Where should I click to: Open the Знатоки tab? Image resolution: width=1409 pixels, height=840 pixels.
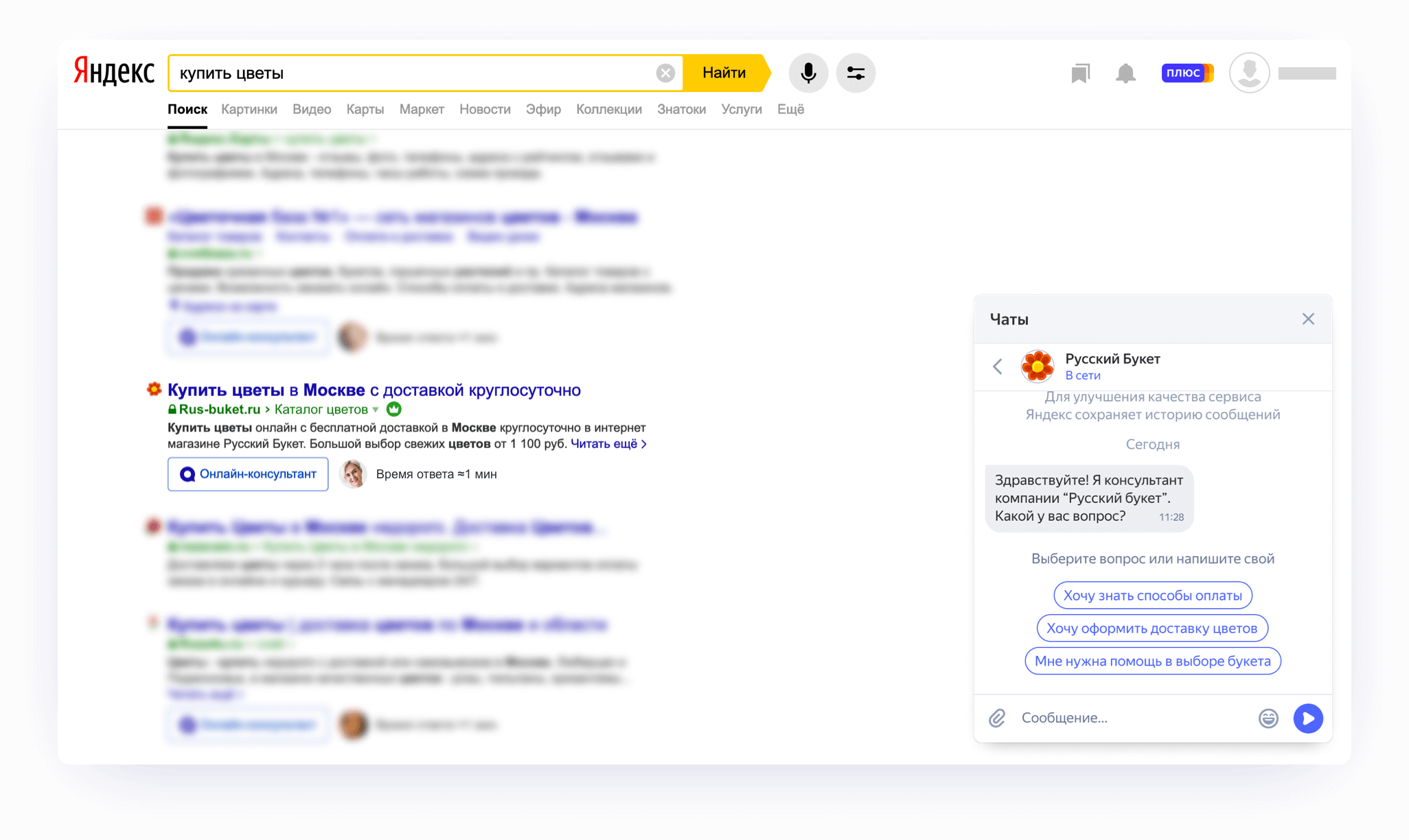tap(681, 109)
